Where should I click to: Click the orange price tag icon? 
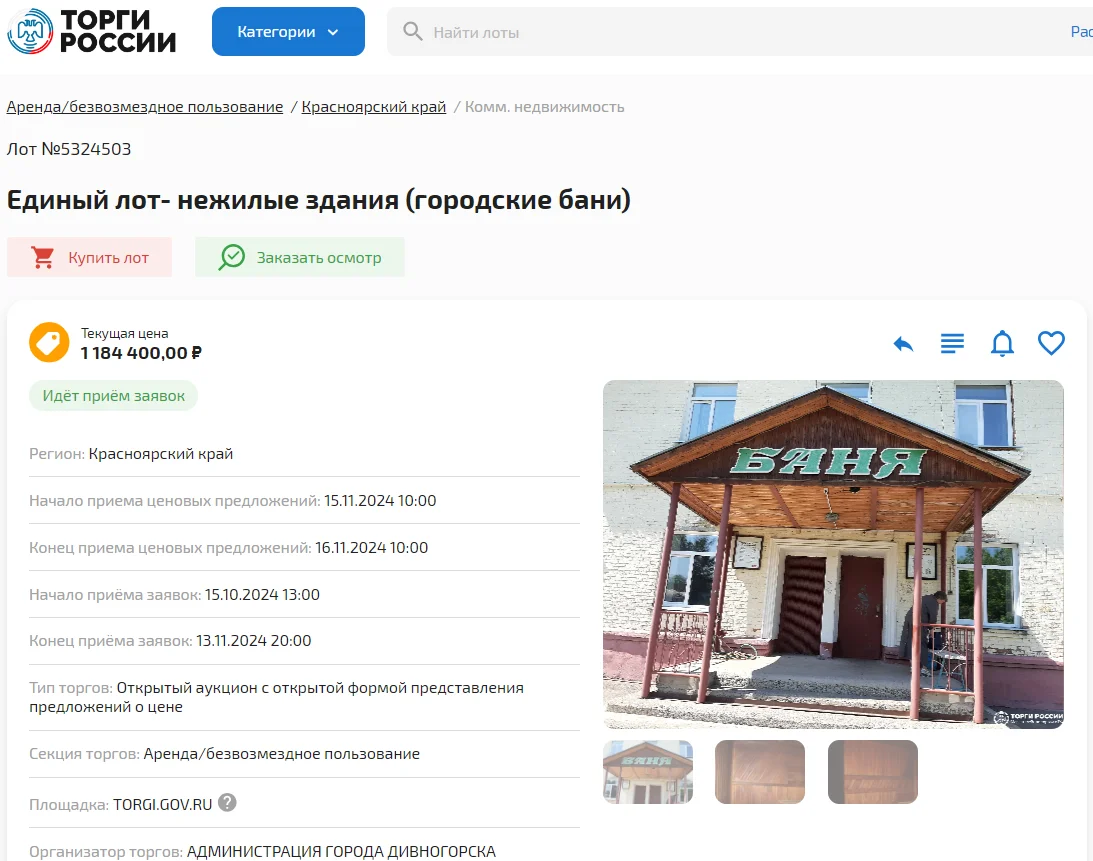49,342
